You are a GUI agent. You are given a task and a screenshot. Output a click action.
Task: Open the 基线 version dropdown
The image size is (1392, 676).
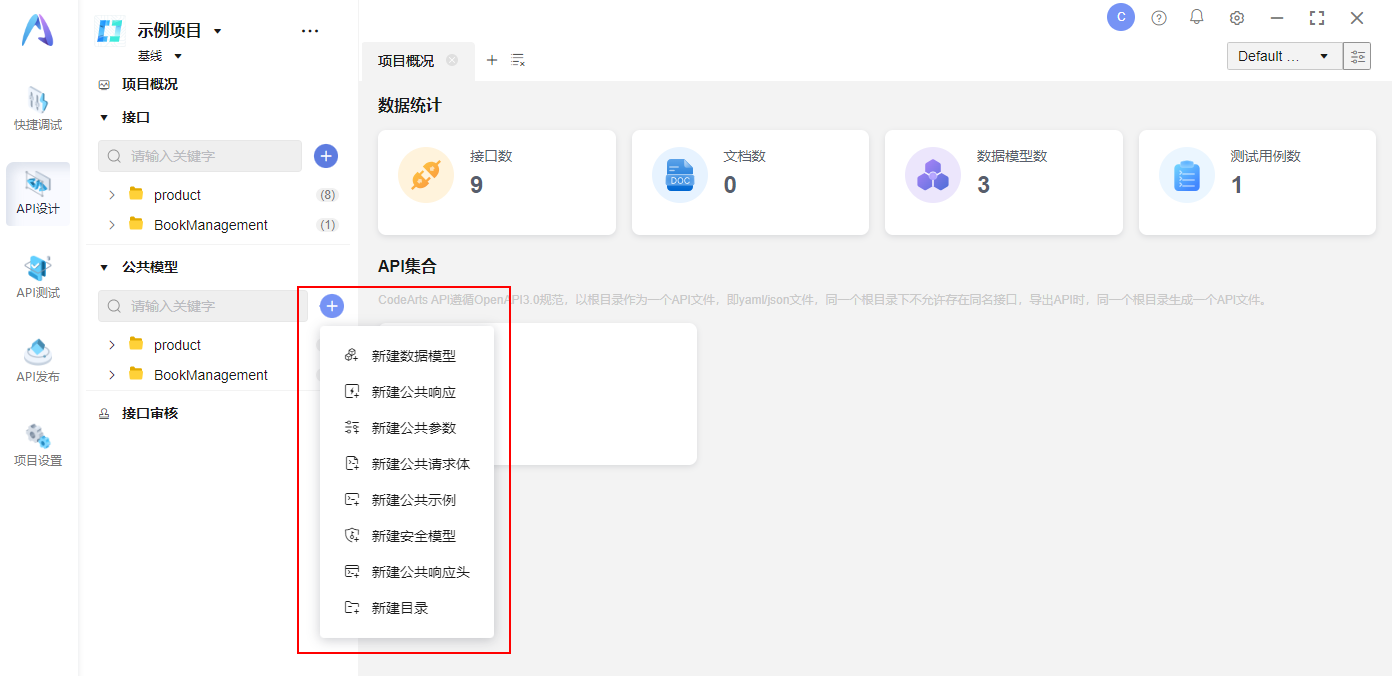[178, 56]
